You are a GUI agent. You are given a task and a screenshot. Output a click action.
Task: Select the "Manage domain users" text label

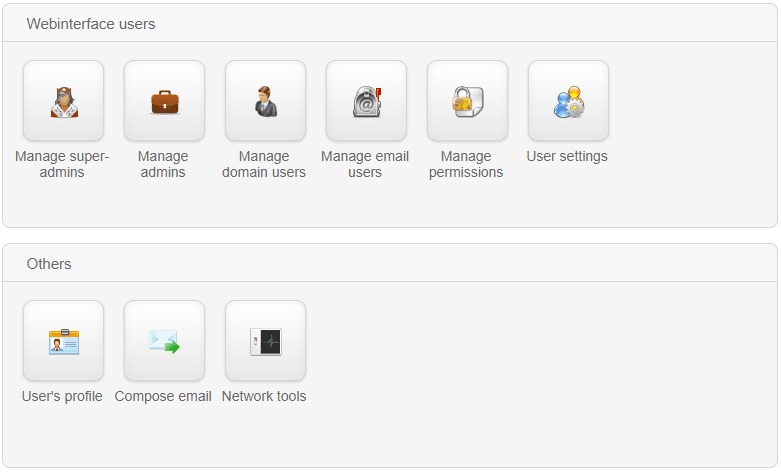(x=264, y=164)
